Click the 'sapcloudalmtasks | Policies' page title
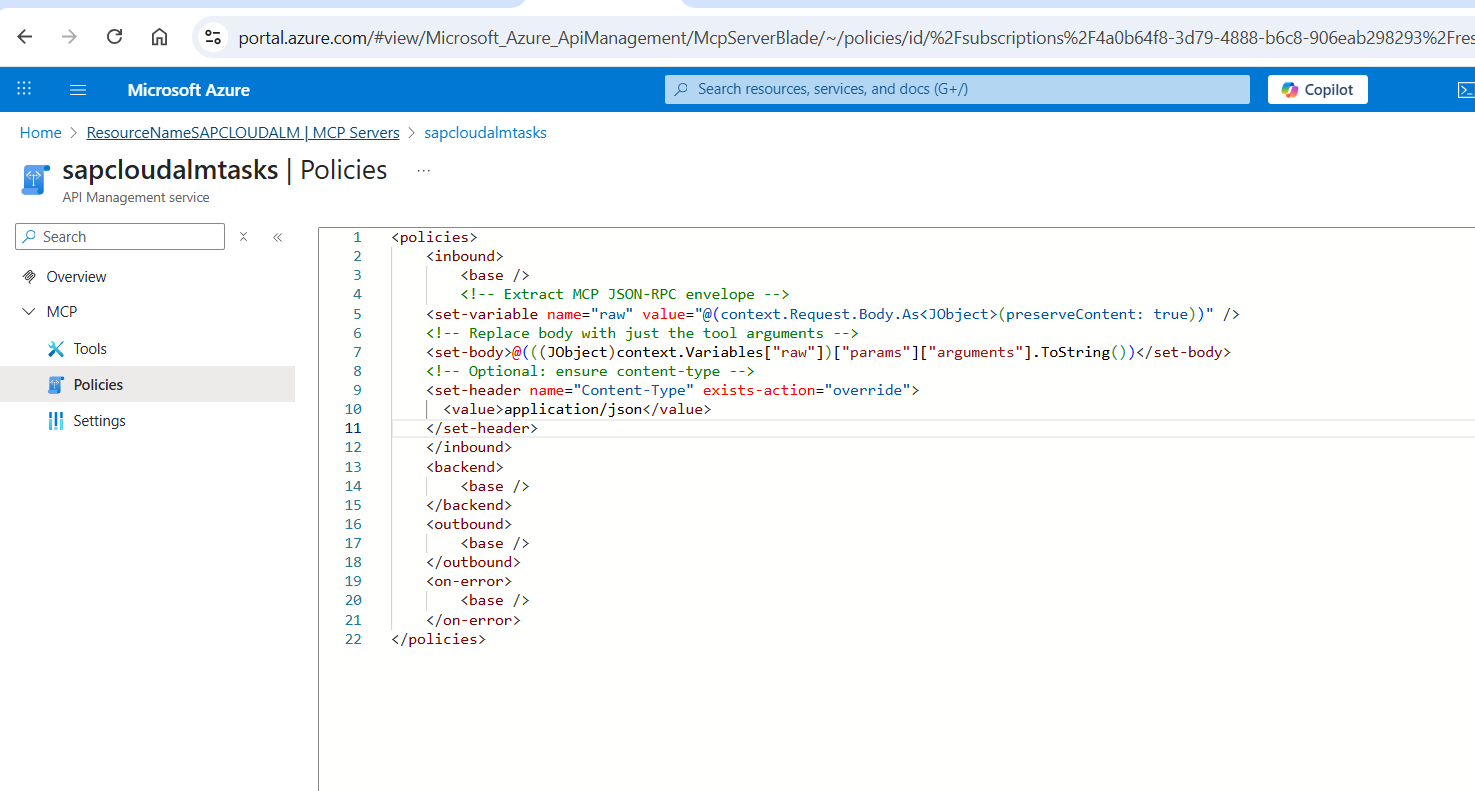Screen dimensions: 1475x791 point(225,170)
